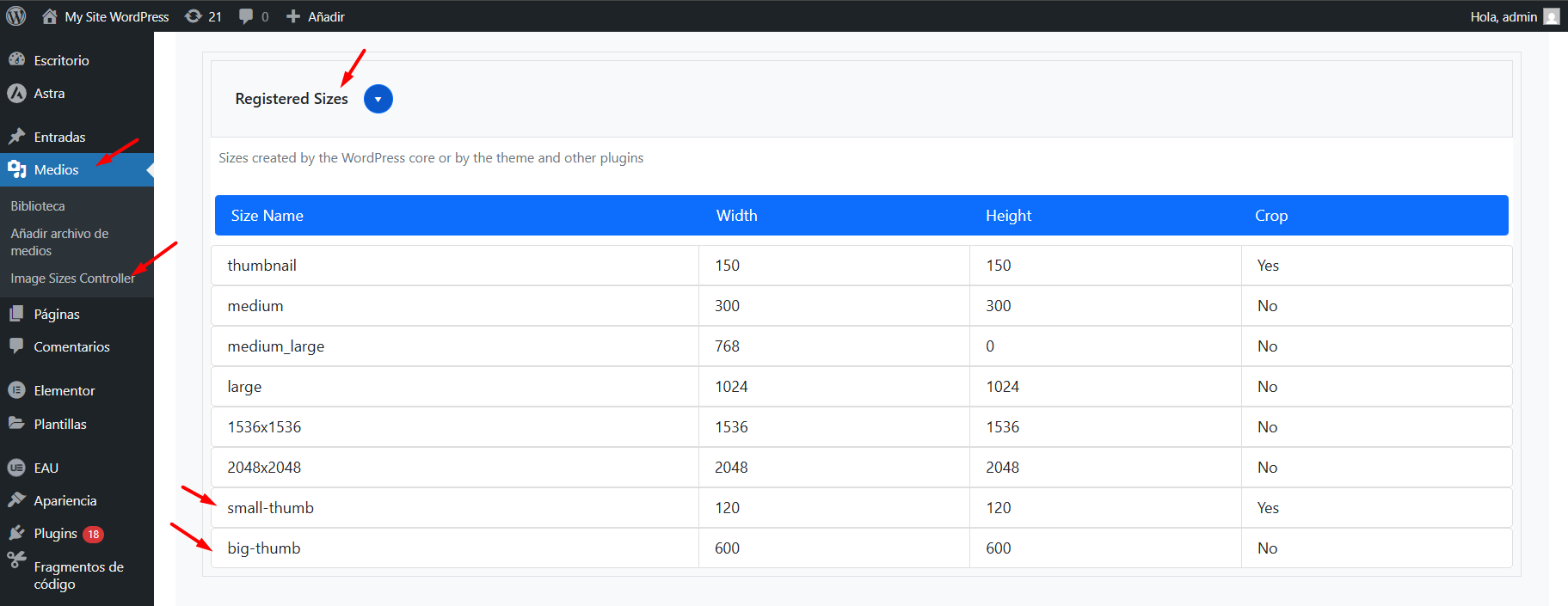Click the EAU icon in sidebar

(16, 468)
